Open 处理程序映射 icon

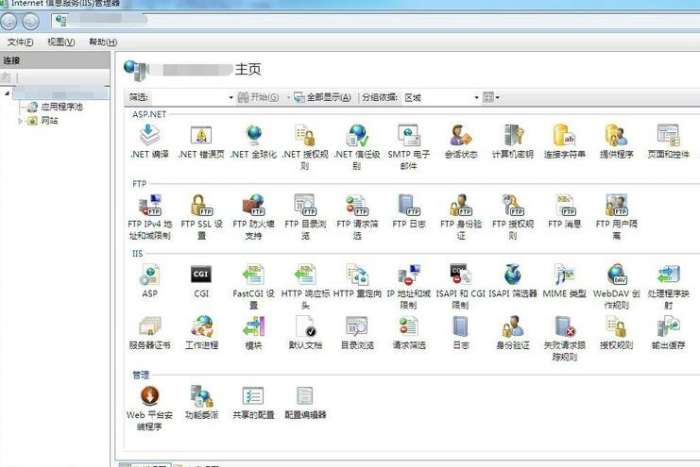point(668,287)
